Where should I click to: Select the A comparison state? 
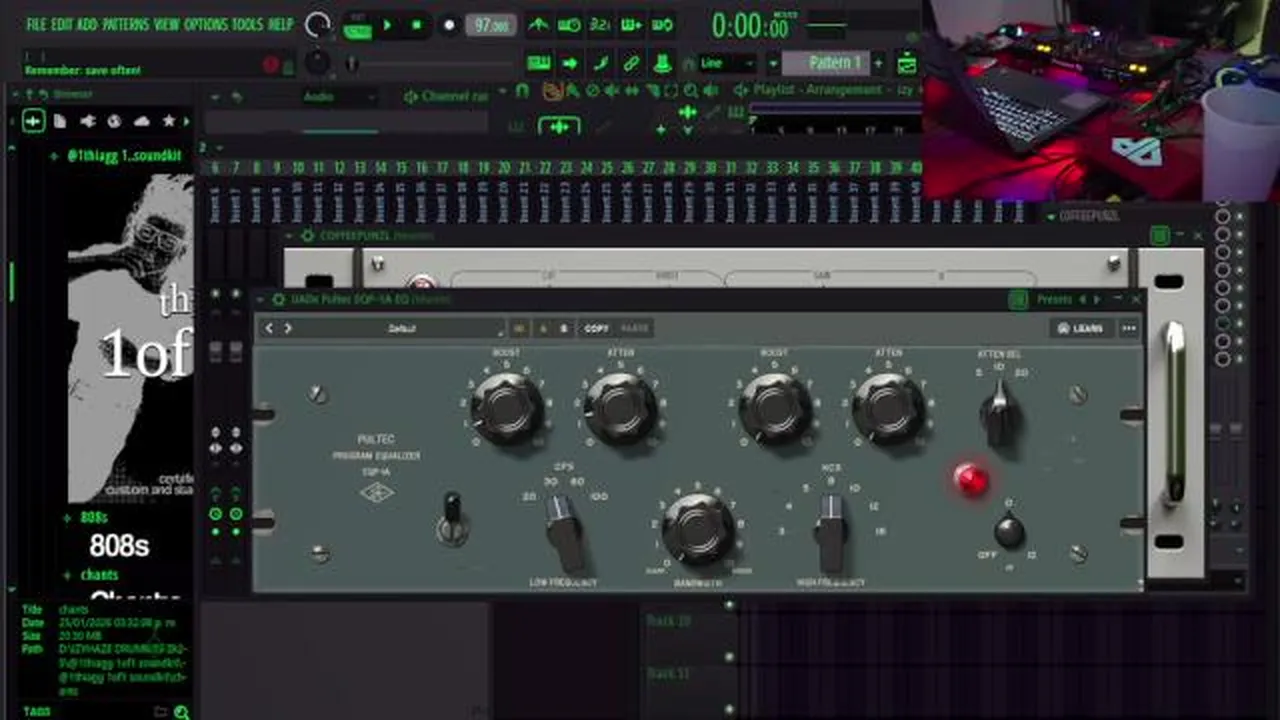[x=543, y=328]
